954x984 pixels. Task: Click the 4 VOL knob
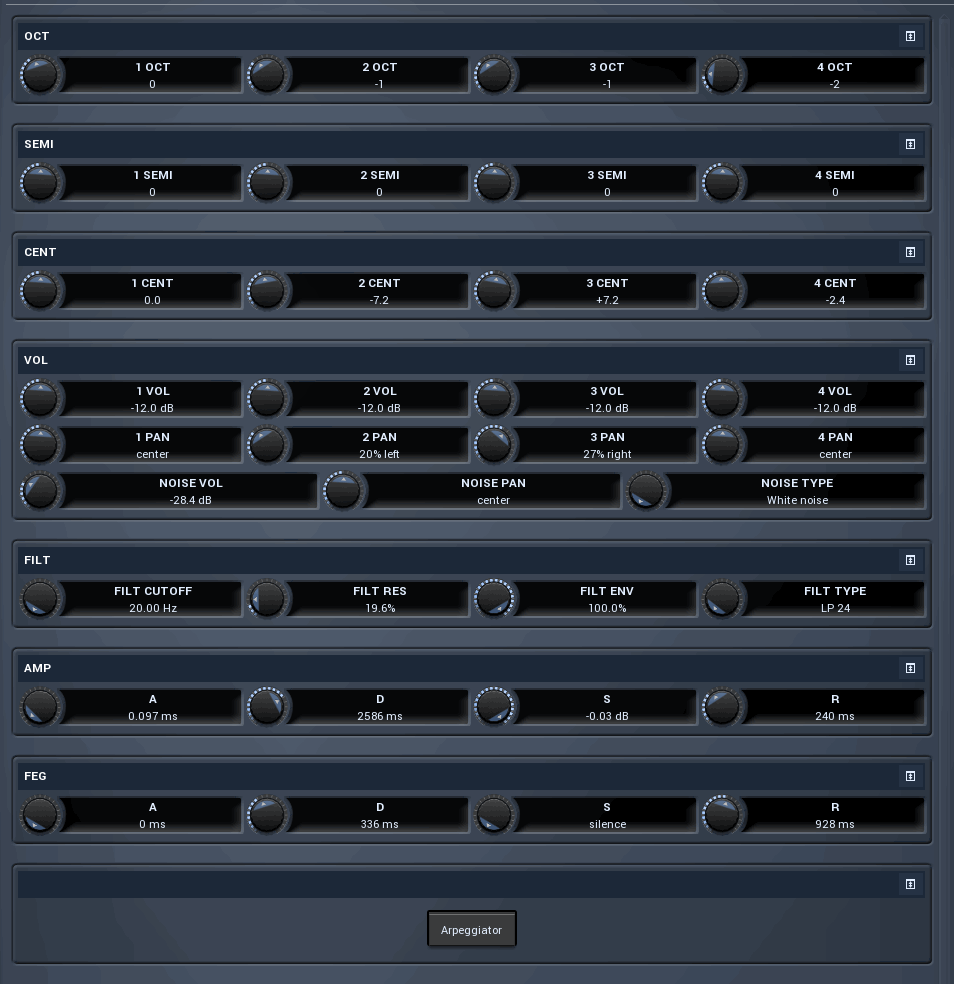coord(722,399)
